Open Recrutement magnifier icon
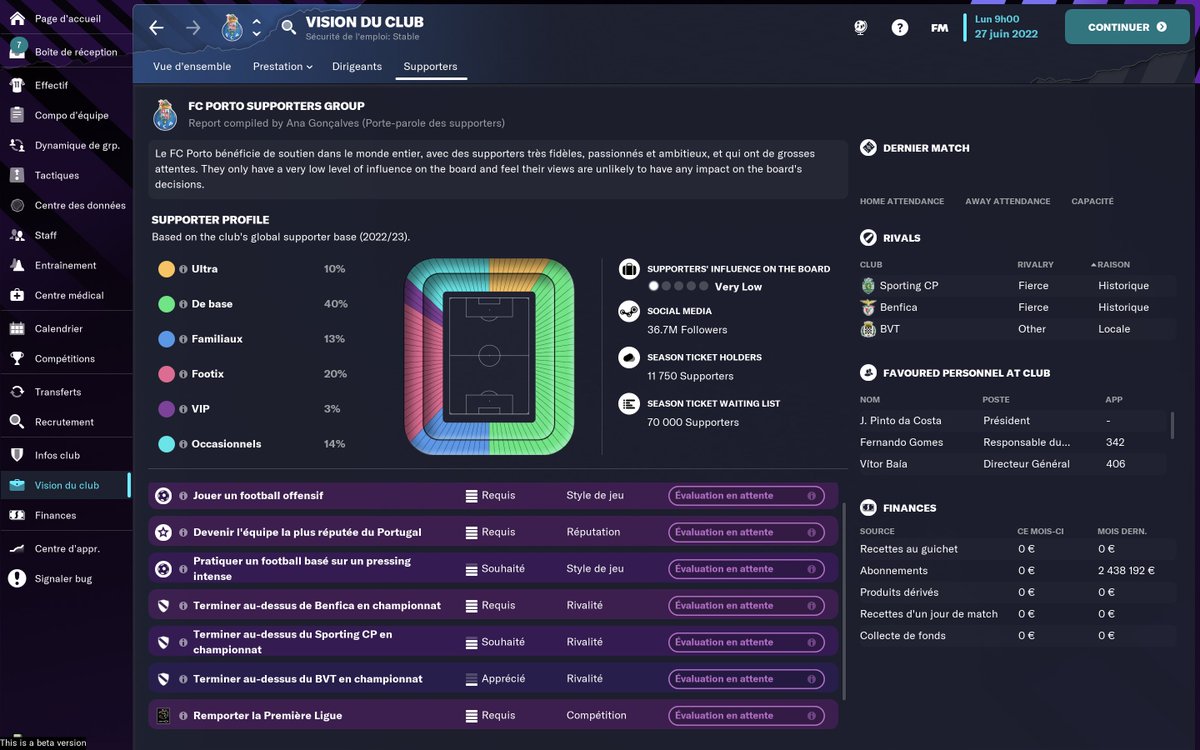Image resolution: width=1200 pixels, height=750 pixels. tap(17, 421)
